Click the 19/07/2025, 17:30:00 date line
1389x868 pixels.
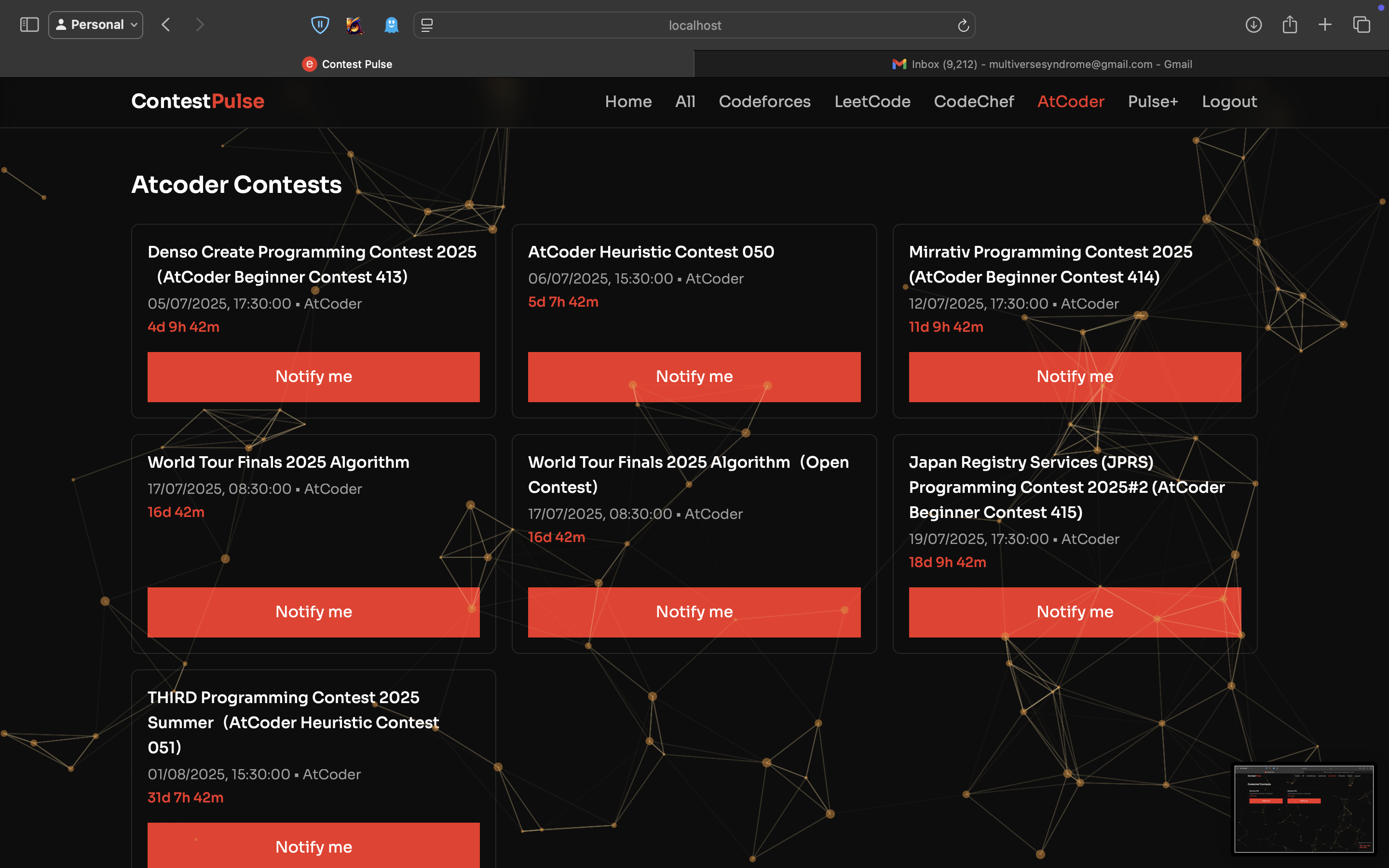1014,539
